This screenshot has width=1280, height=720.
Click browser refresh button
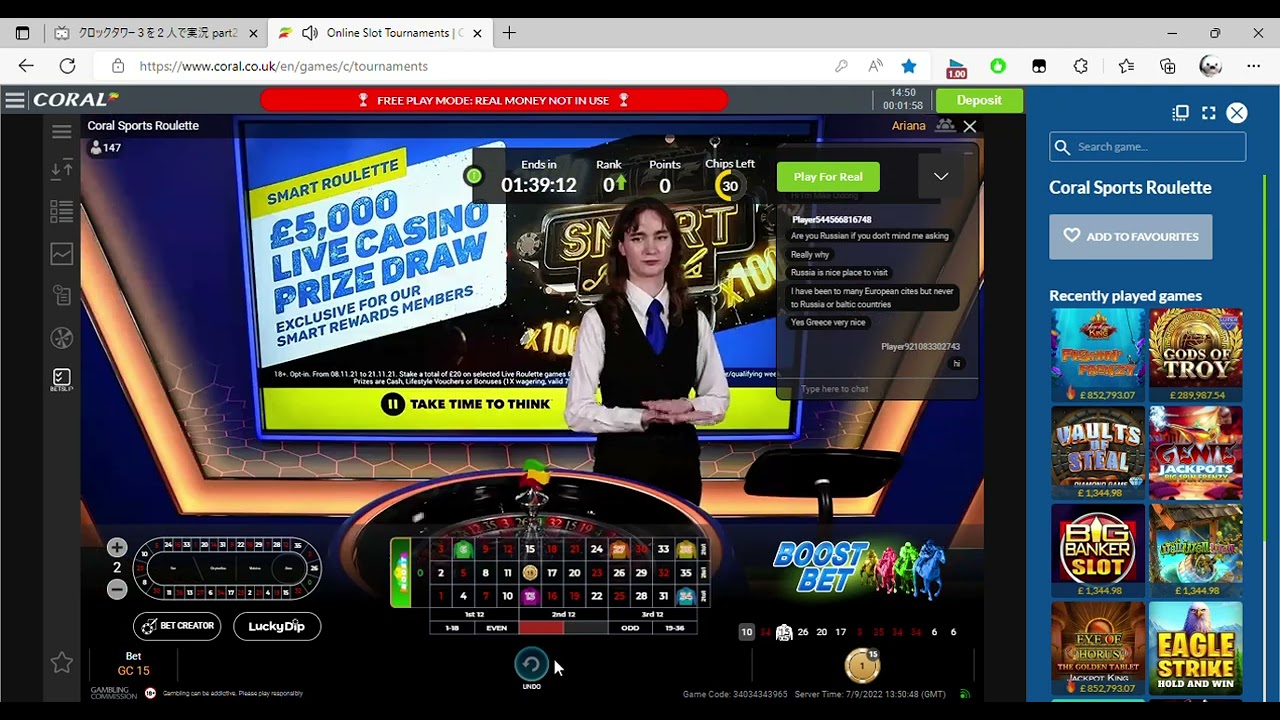coord(67,66)
